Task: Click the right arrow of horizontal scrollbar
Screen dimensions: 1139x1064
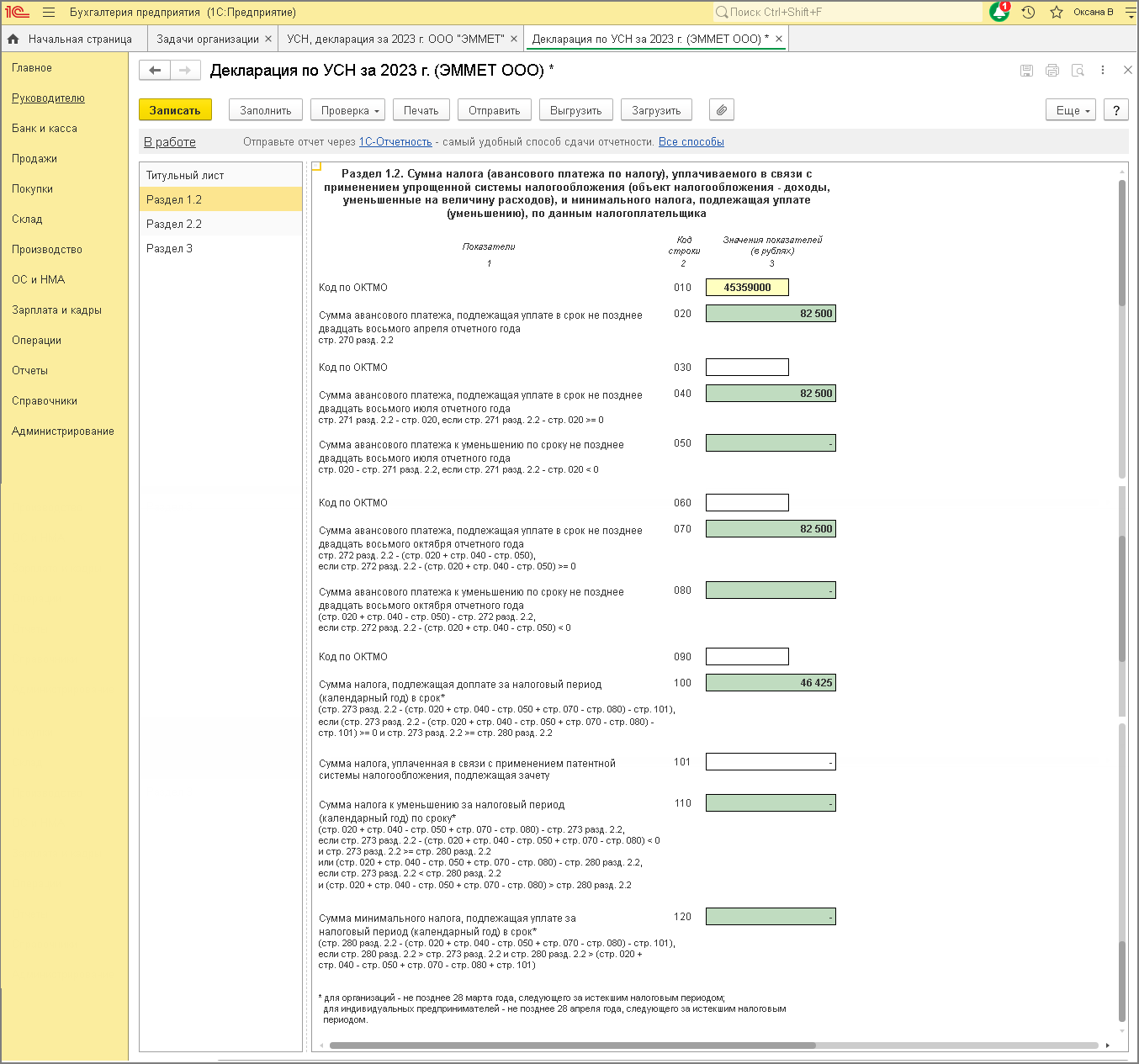Action: (1107, 1045)
